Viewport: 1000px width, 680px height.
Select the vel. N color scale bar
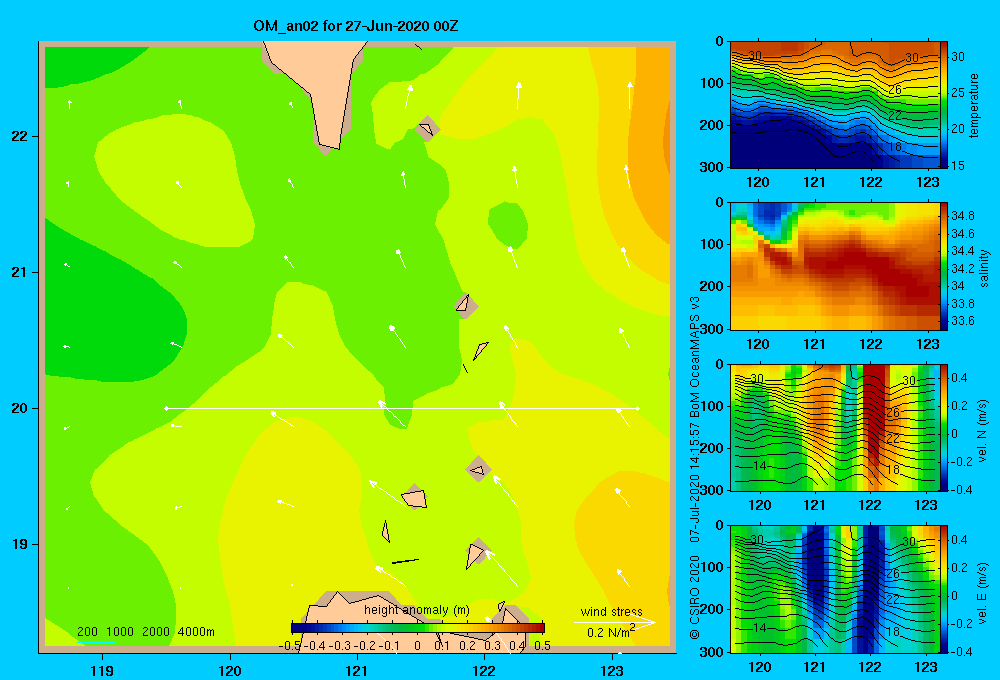coord(943,427)
